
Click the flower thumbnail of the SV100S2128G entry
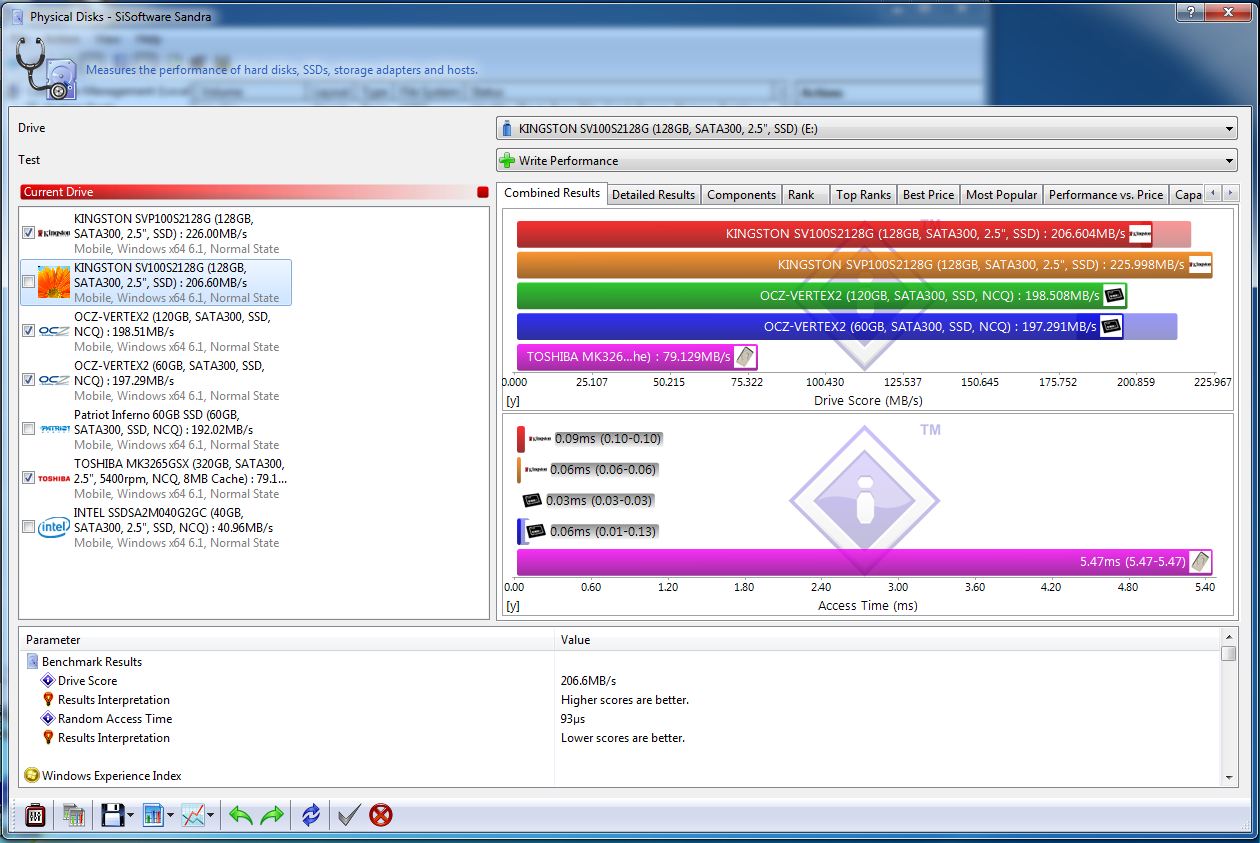pos(54,282)
